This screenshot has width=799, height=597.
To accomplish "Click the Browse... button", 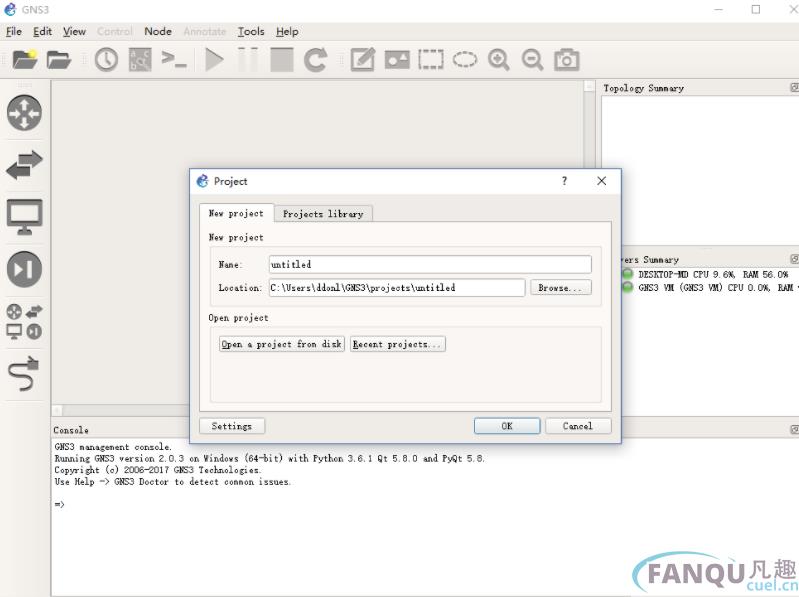I will (x=561, y=288).
